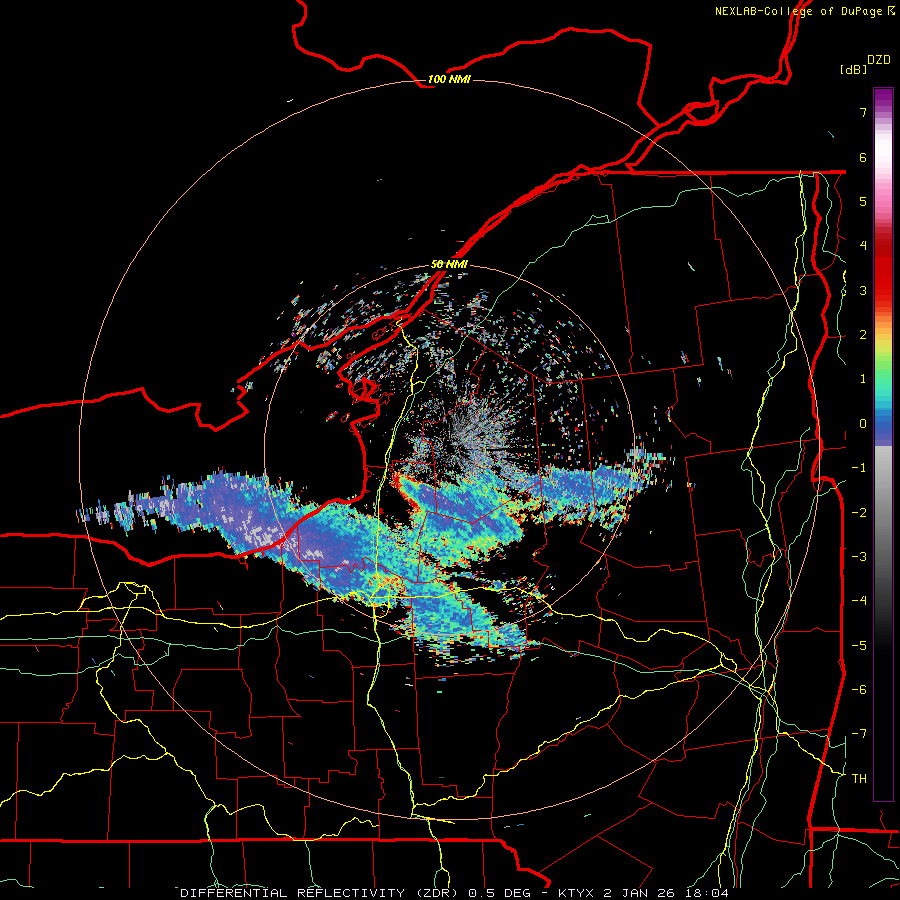
Task: Click the 50 NMI range ring label
Action: pos(449,264)
